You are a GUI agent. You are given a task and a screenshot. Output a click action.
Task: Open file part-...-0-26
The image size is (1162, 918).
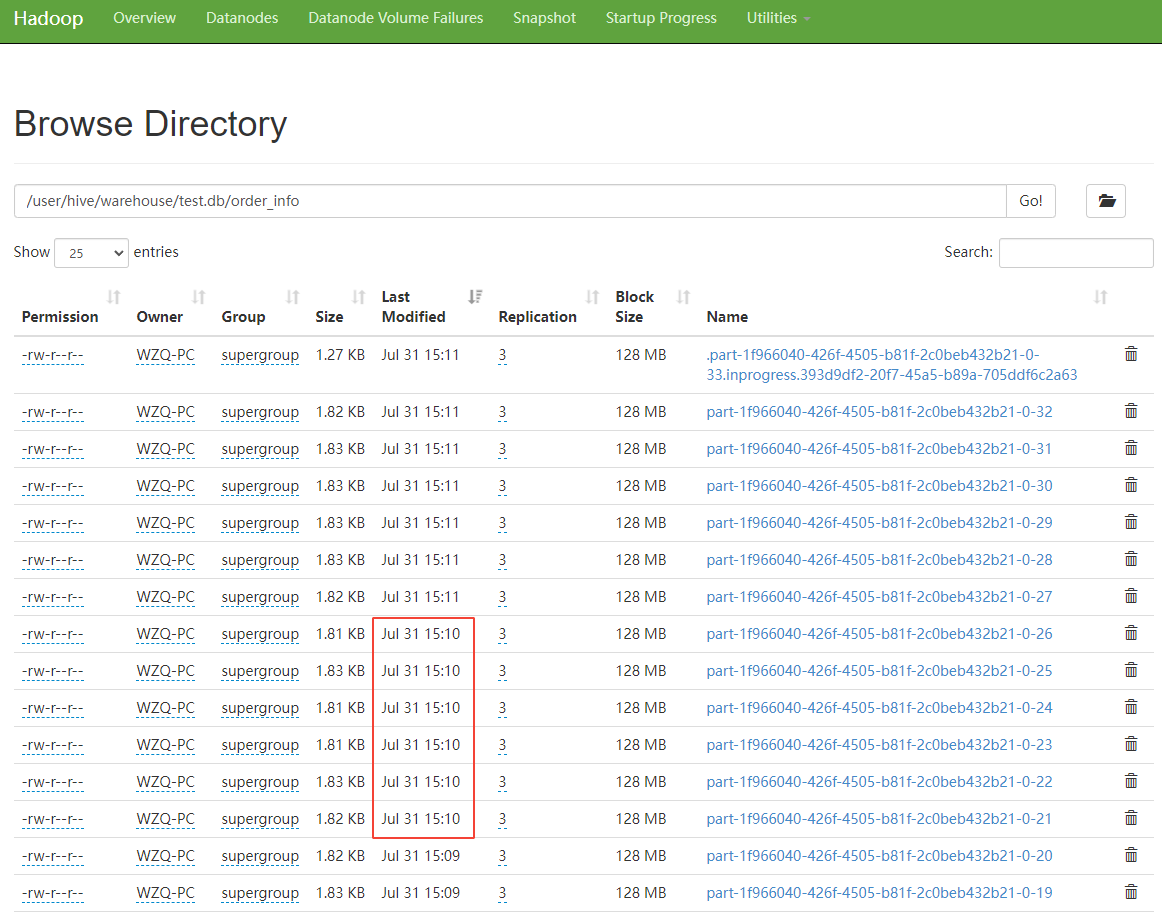(879, 633)
